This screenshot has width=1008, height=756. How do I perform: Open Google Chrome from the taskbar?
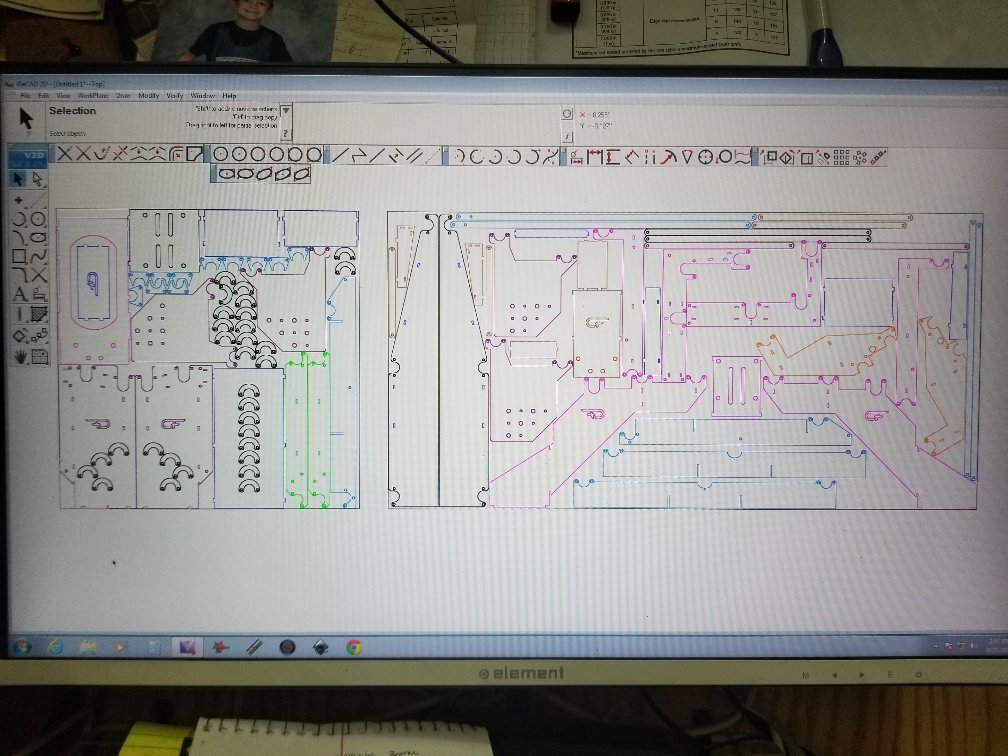point(354,647)
